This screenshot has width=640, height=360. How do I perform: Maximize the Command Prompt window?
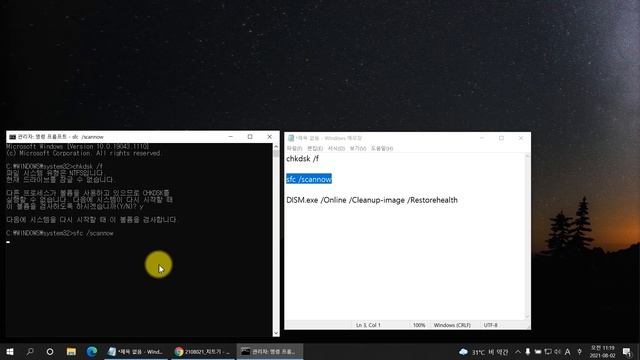[250, 137]
